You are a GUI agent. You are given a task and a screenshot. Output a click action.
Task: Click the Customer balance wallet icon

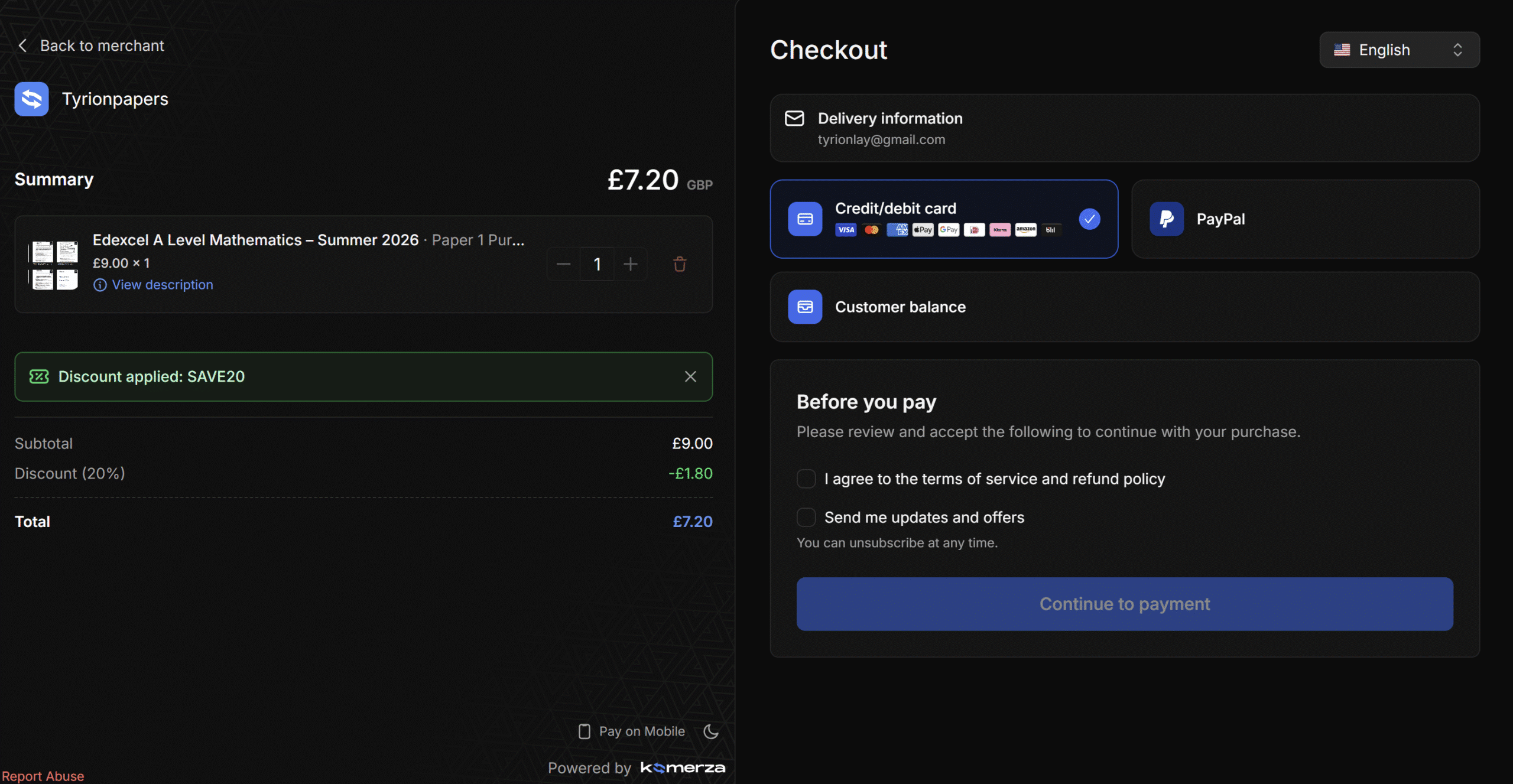(805, 307)
